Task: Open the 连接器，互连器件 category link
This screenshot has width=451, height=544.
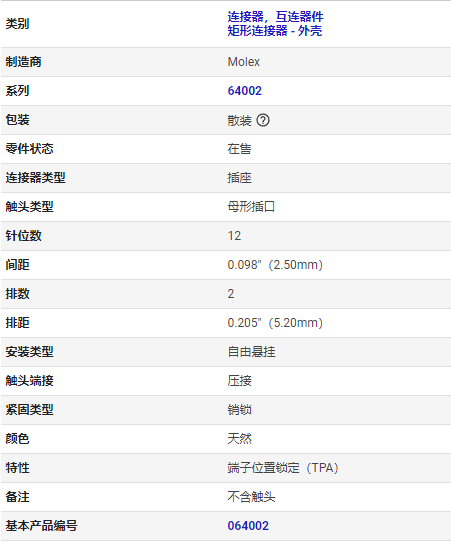Action: pyautogui.click(x=275, y=17)
